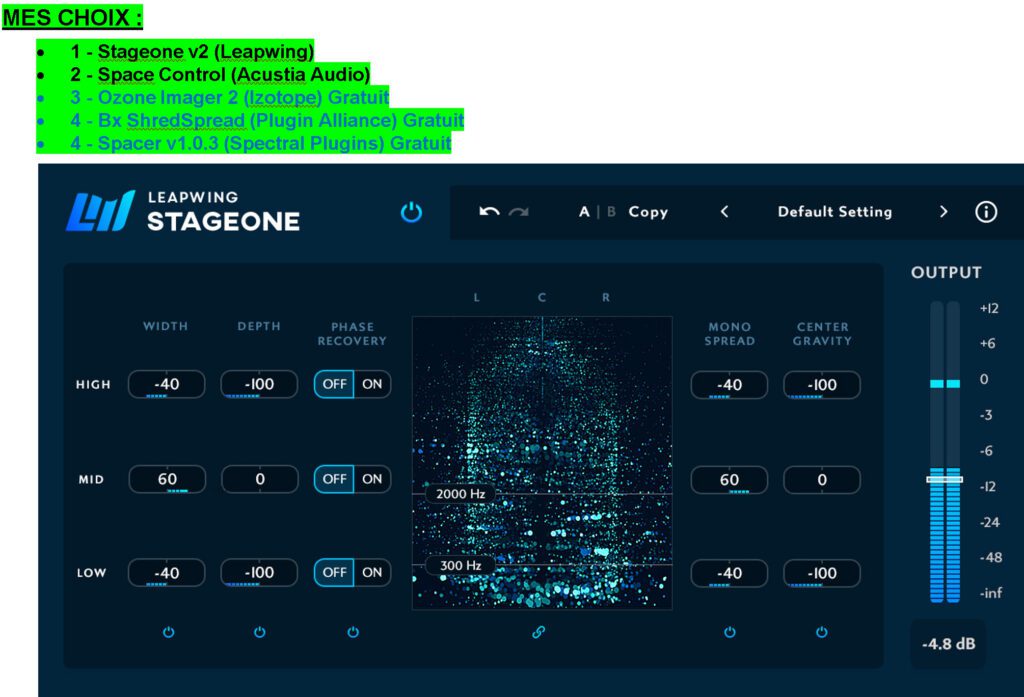Turn ON Phase Recovery for Mid band

372,479
